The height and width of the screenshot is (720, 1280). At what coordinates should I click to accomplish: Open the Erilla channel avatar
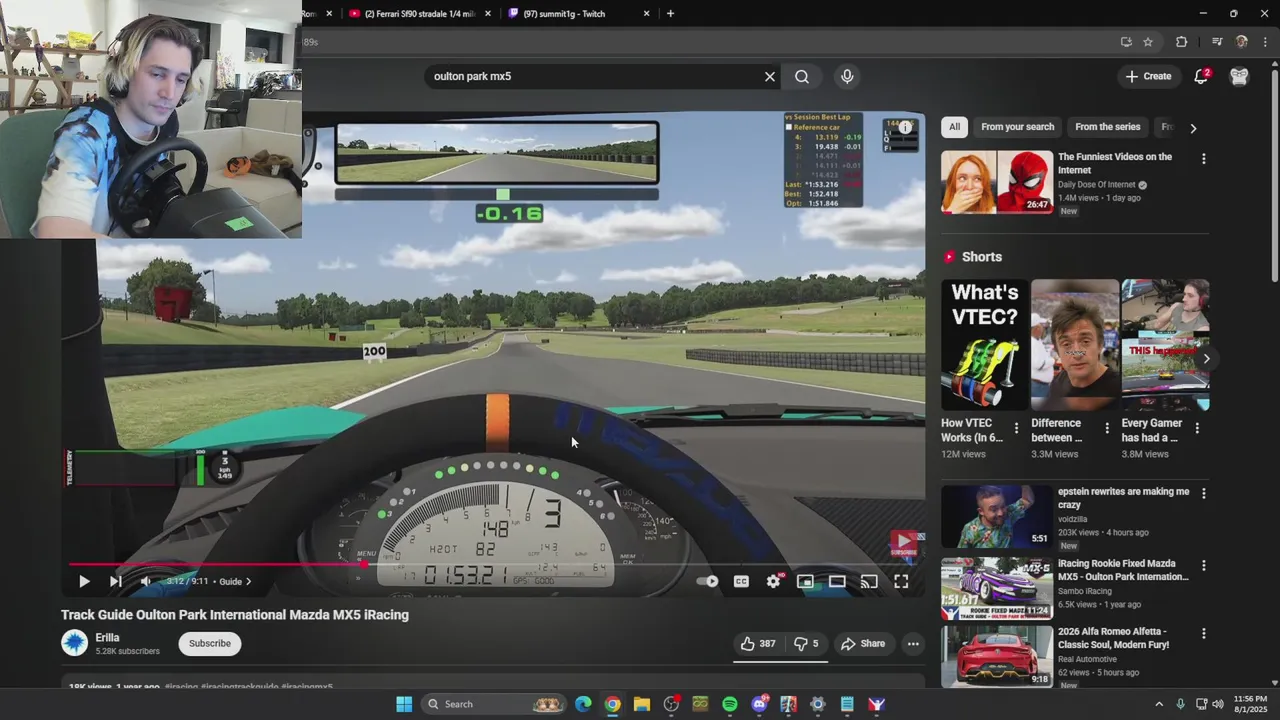[x=75, y=643]
